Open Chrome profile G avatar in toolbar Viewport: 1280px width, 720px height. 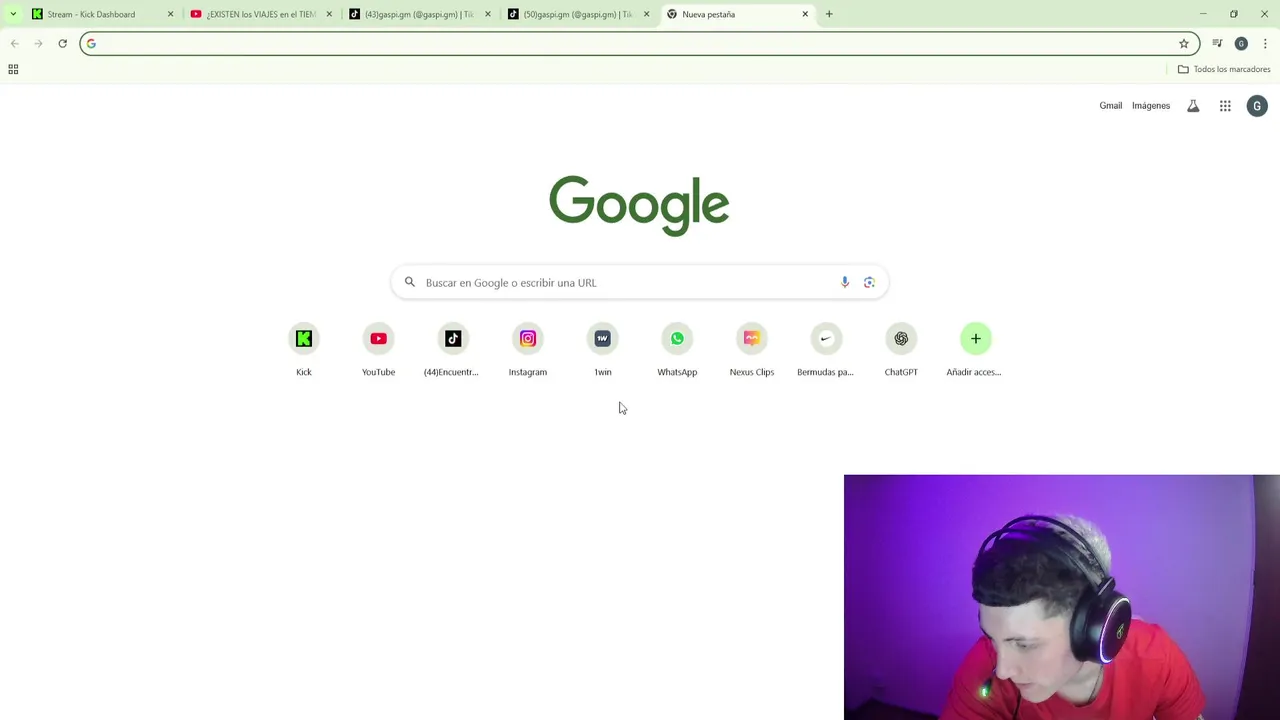click(x=1241, y=43)
